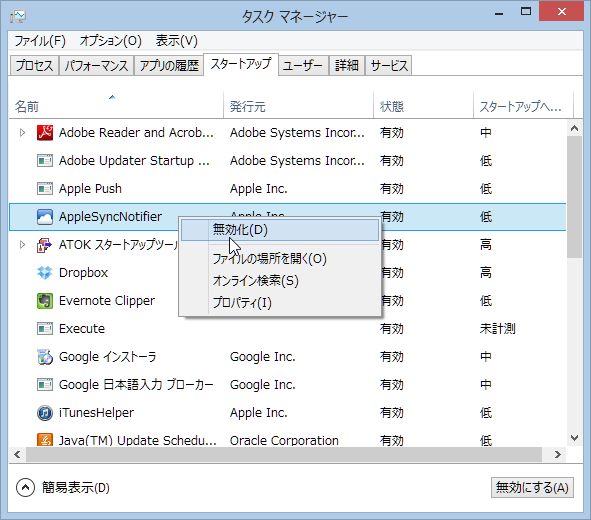This screenshot has height=520, width=591.
Task: Select the 'Execute' row name
Action: tap(82, 329)
